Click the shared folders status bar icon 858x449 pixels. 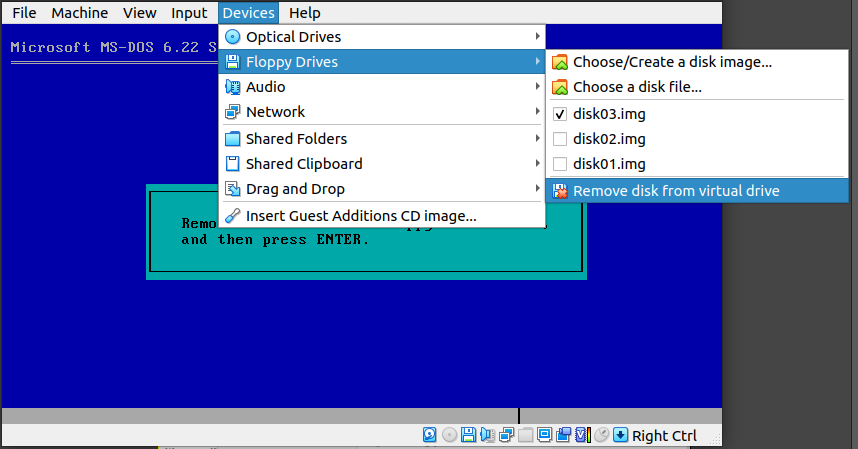pos(525,435)
